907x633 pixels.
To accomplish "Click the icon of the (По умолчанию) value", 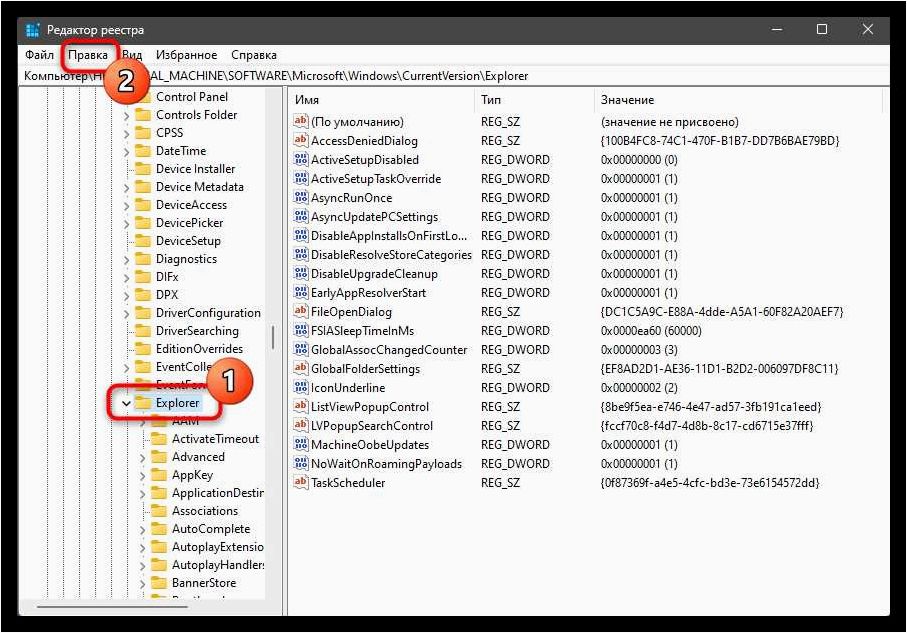I will click(300, 121).
